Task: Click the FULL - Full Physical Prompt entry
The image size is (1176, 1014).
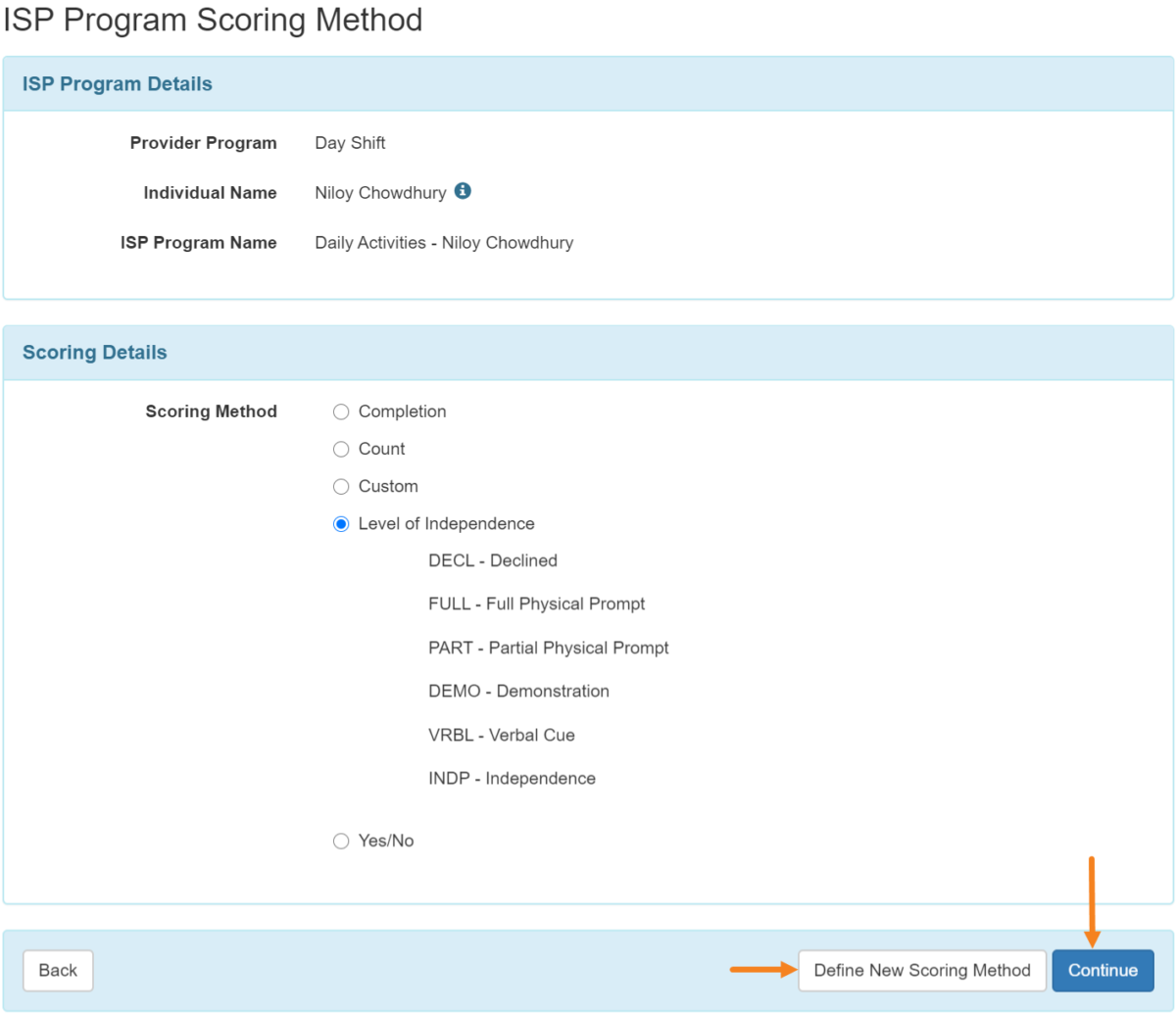Action: [x=537, y=604]
